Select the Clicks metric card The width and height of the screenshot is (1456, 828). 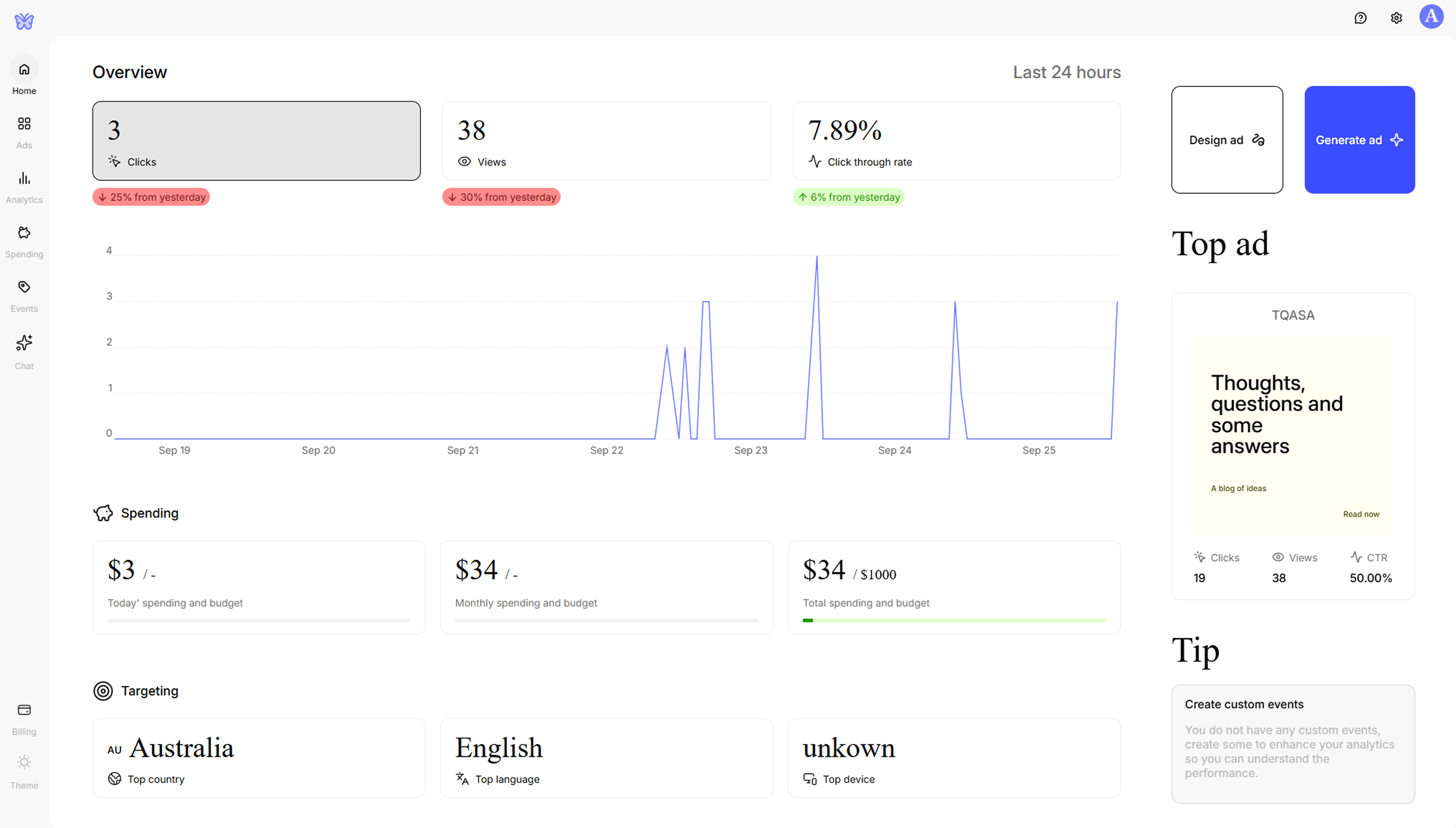click(x=256, y=141)
